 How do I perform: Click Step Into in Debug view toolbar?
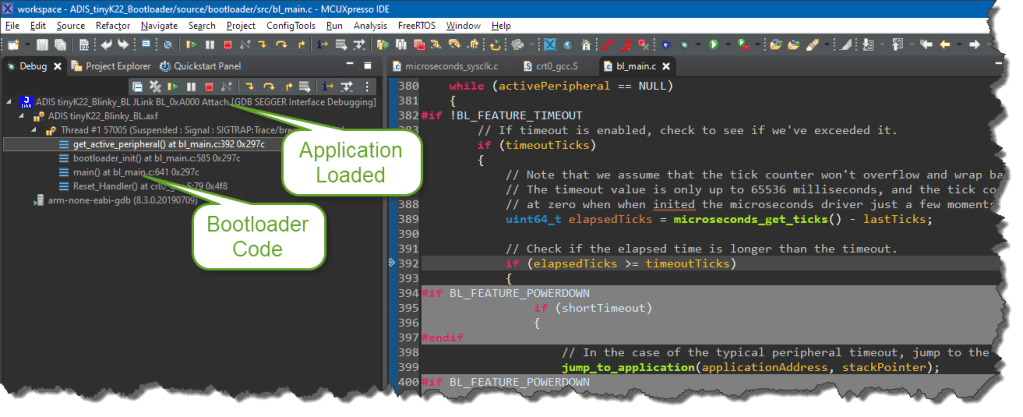249,86
